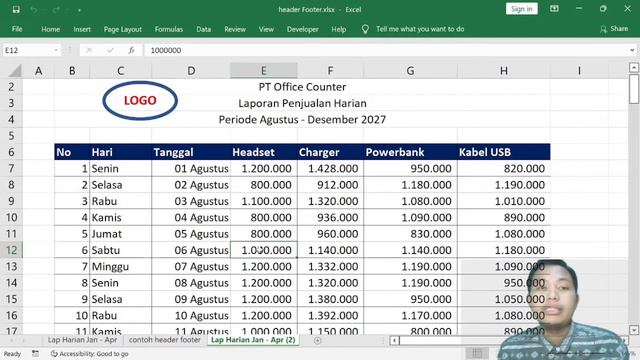The width and height of the screenshot is (640, 360).
Task: Click the Tell me lightbulb icon
Action: (365, 29)
